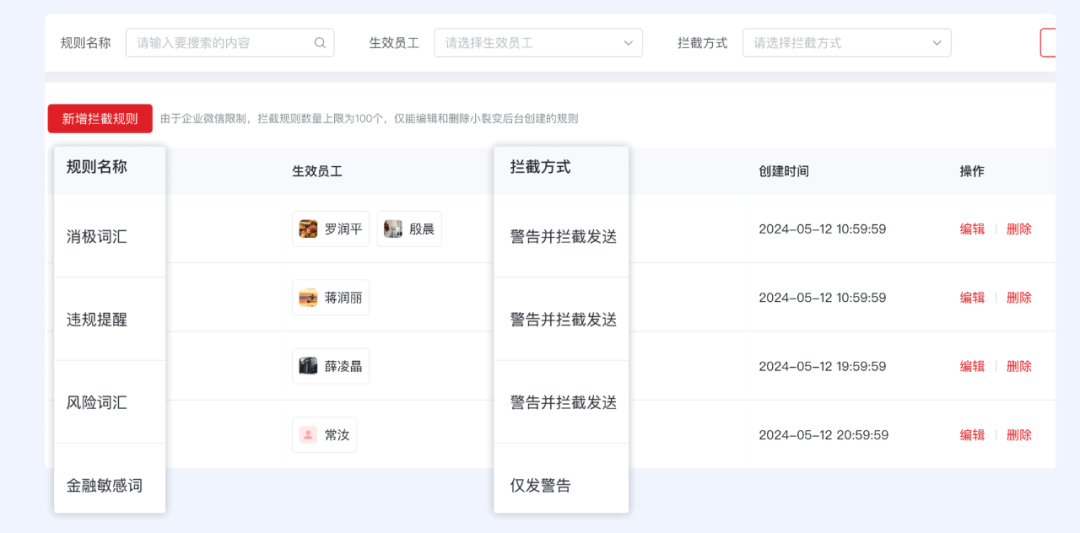Click 殷晨's avatar icon

[393, 229]
